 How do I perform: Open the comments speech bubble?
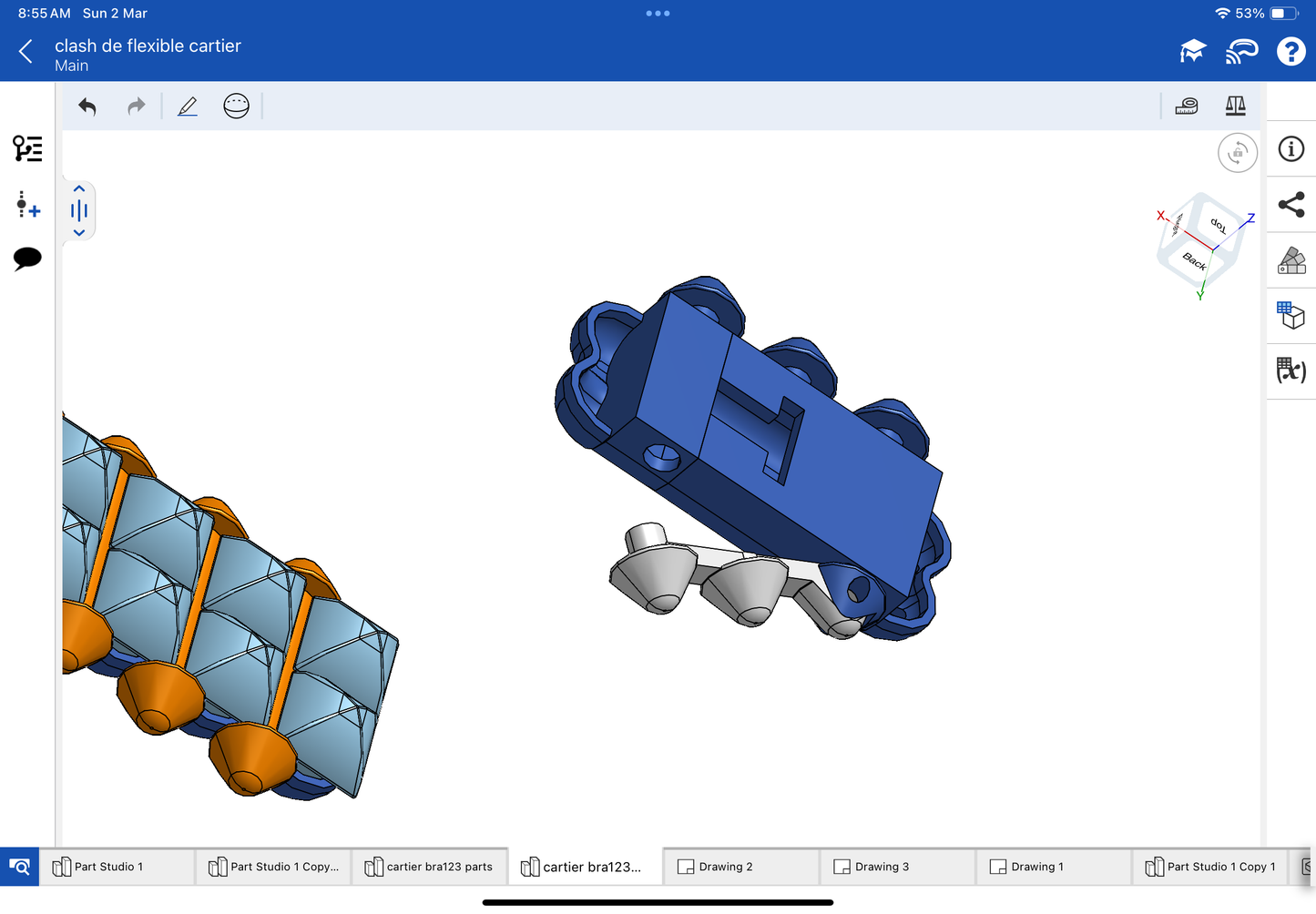pos(27,259)
